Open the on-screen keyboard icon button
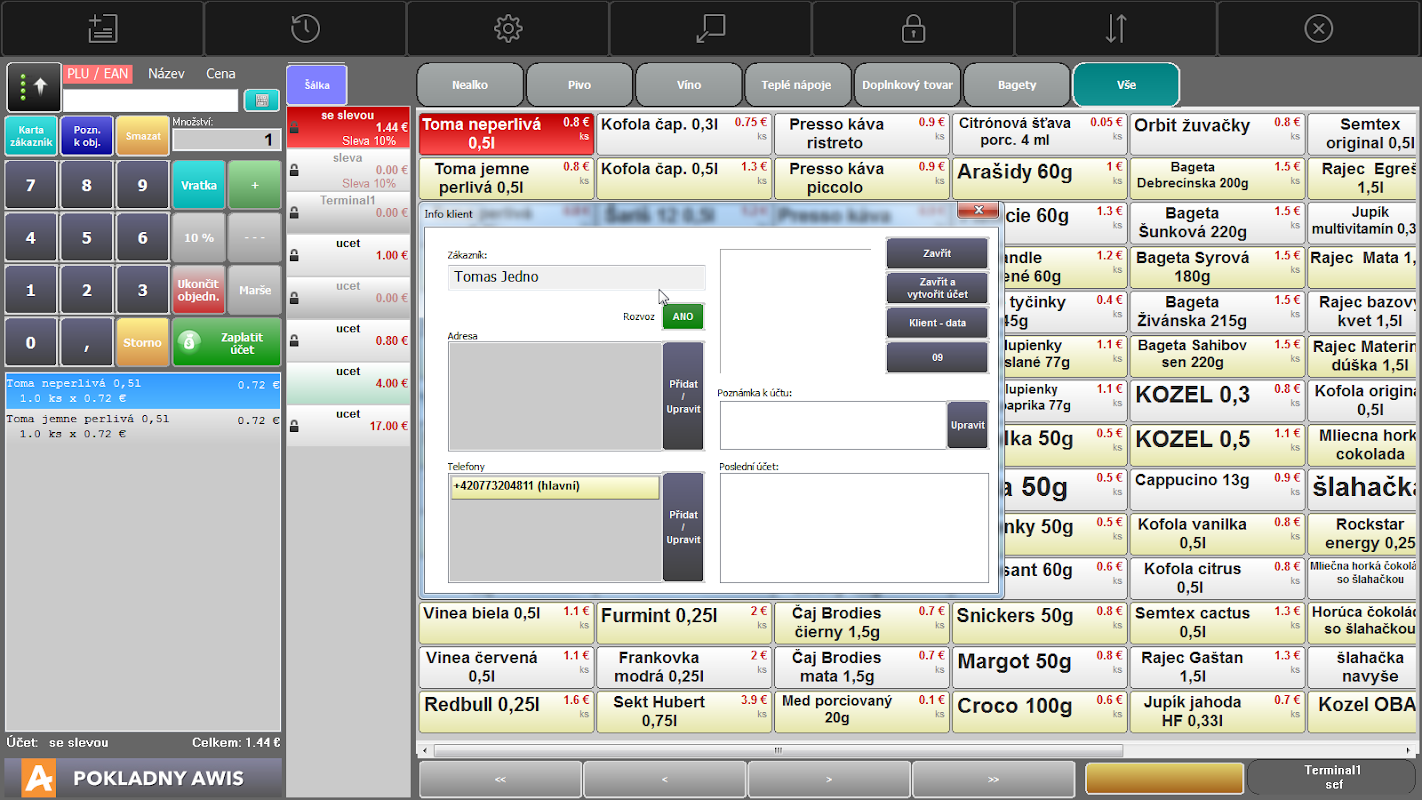1422x800 pixels. (262, 100)
